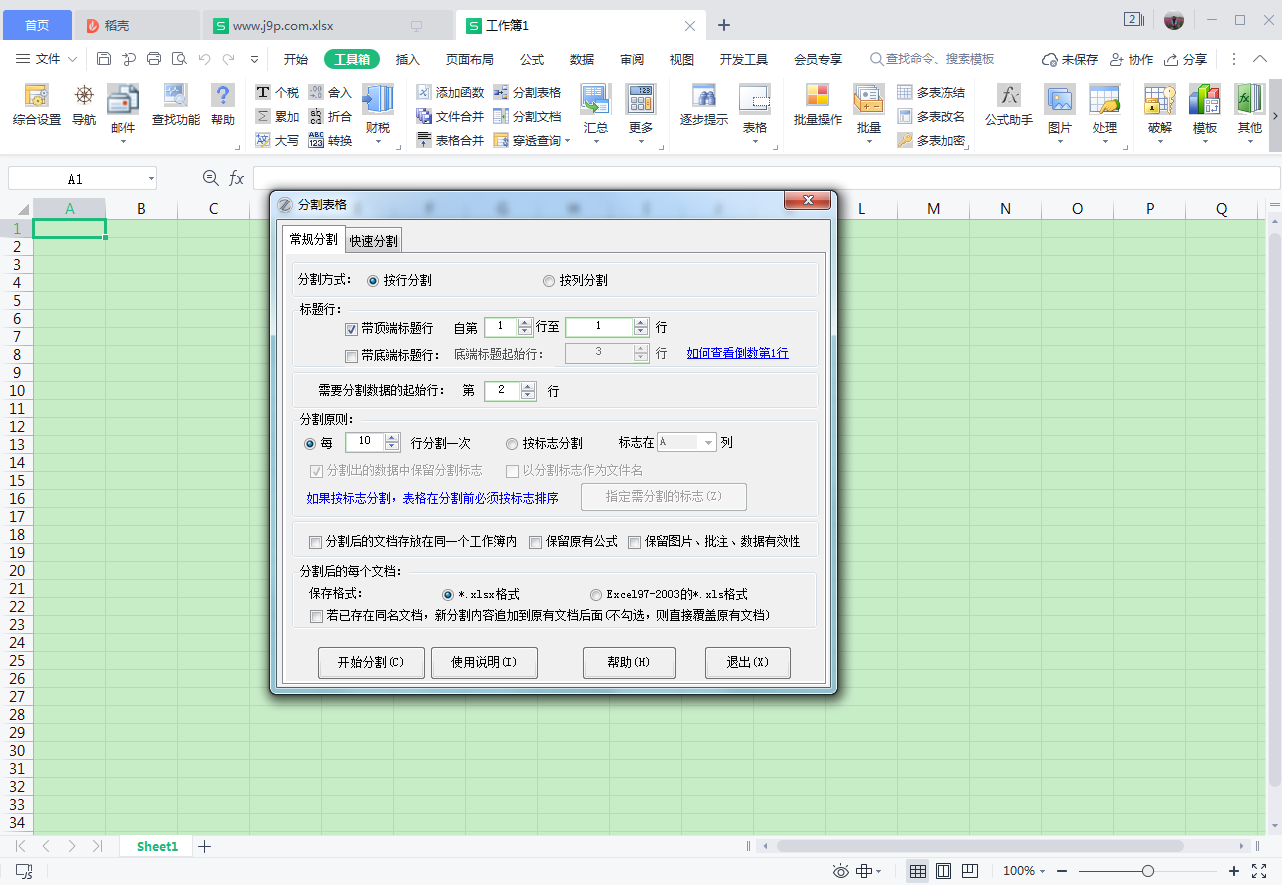Click 分割表格 in the ribbon
The image size is (1282, 885).
pos(527,93)
